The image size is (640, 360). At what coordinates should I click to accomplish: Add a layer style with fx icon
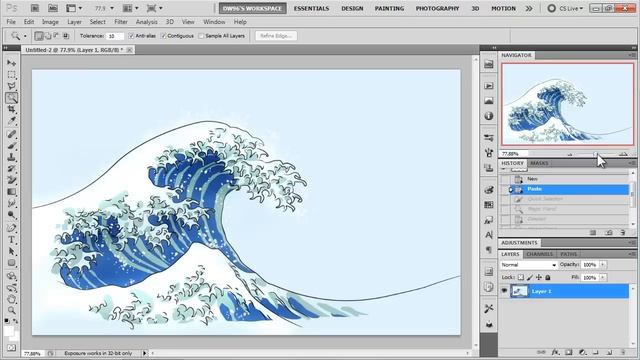tap(555, 352)
